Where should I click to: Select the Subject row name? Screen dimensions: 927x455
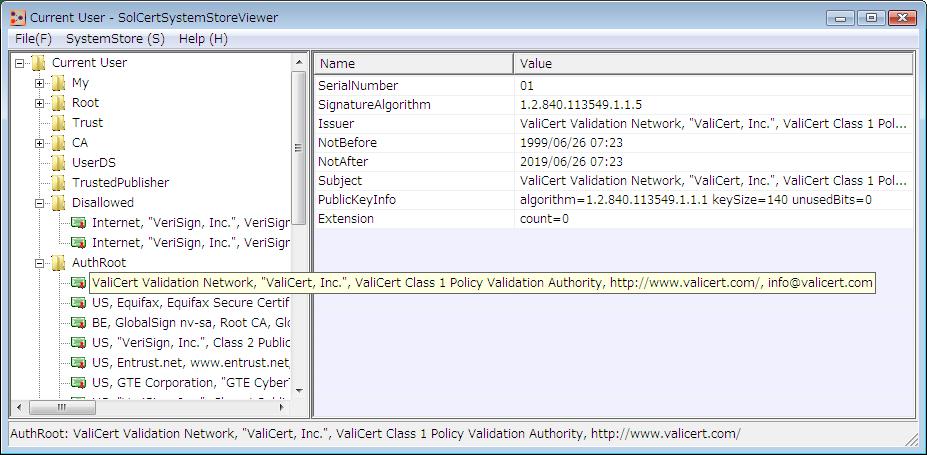tap(340, 181)
